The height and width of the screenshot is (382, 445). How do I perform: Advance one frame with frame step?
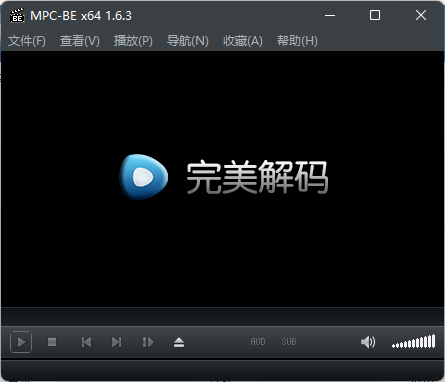click(148, 342)
